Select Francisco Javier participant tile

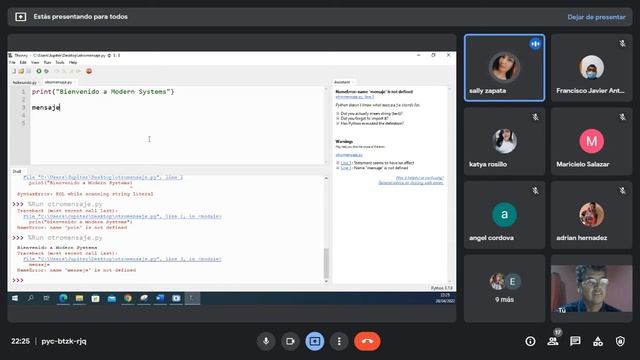pyautogui.click(x=591, y=68)
